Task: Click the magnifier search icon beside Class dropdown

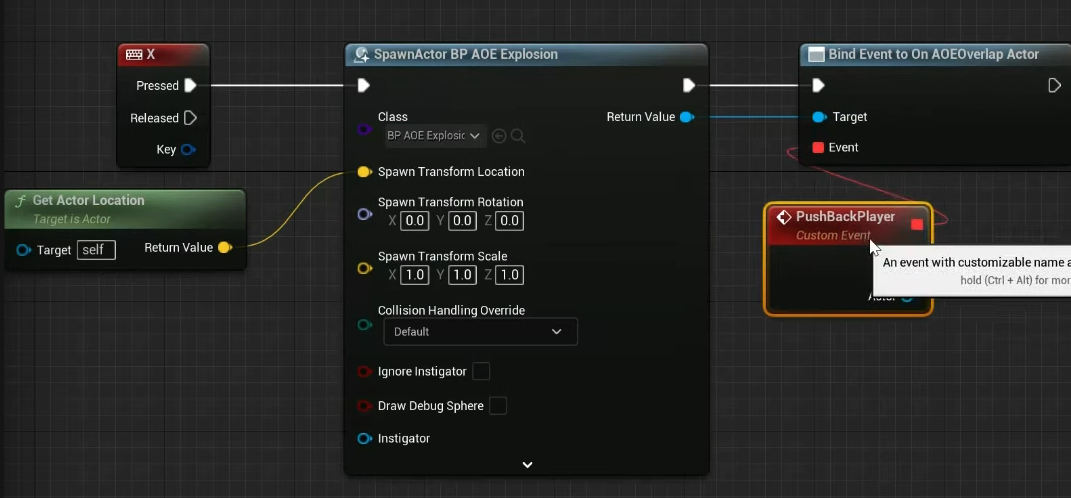Action: click(x=518, y=135)
